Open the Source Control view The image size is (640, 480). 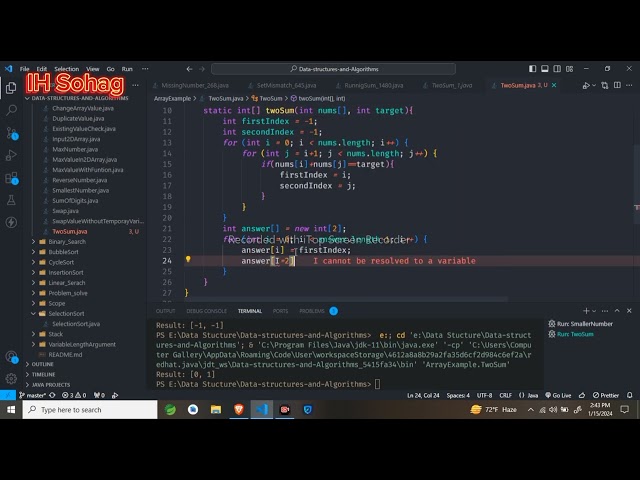point(11,133)
